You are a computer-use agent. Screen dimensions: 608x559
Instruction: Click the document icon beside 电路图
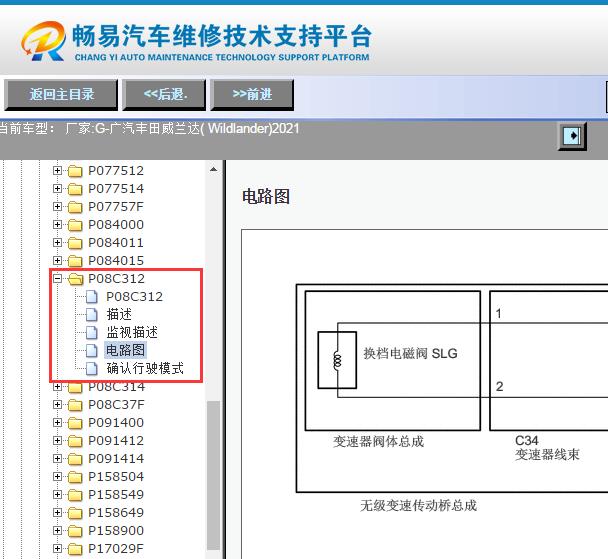pyautogui.click(x=92, y=350)
